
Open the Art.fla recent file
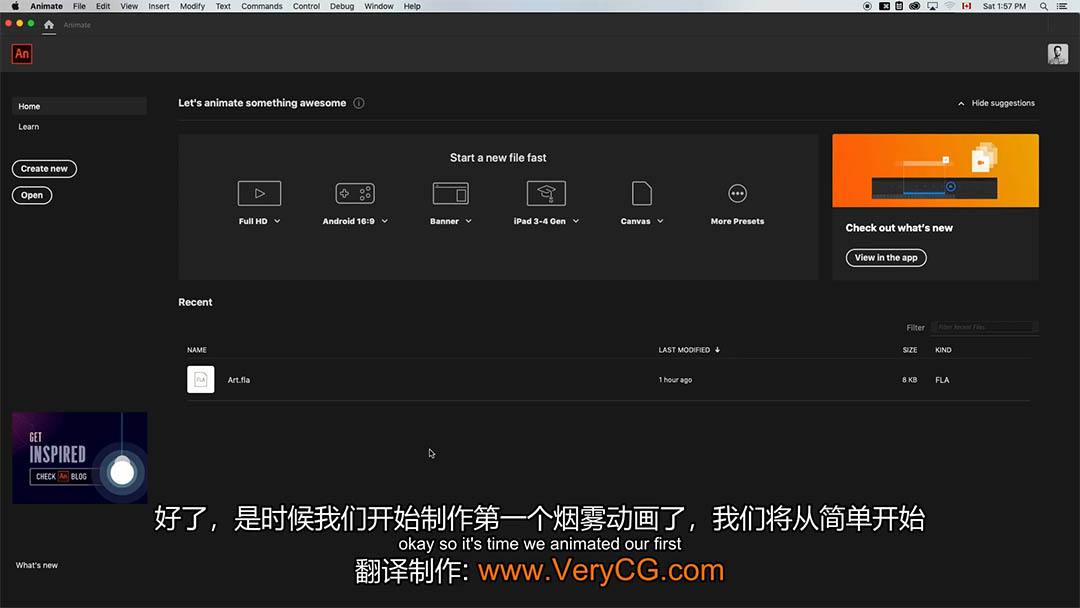(608, 379)
